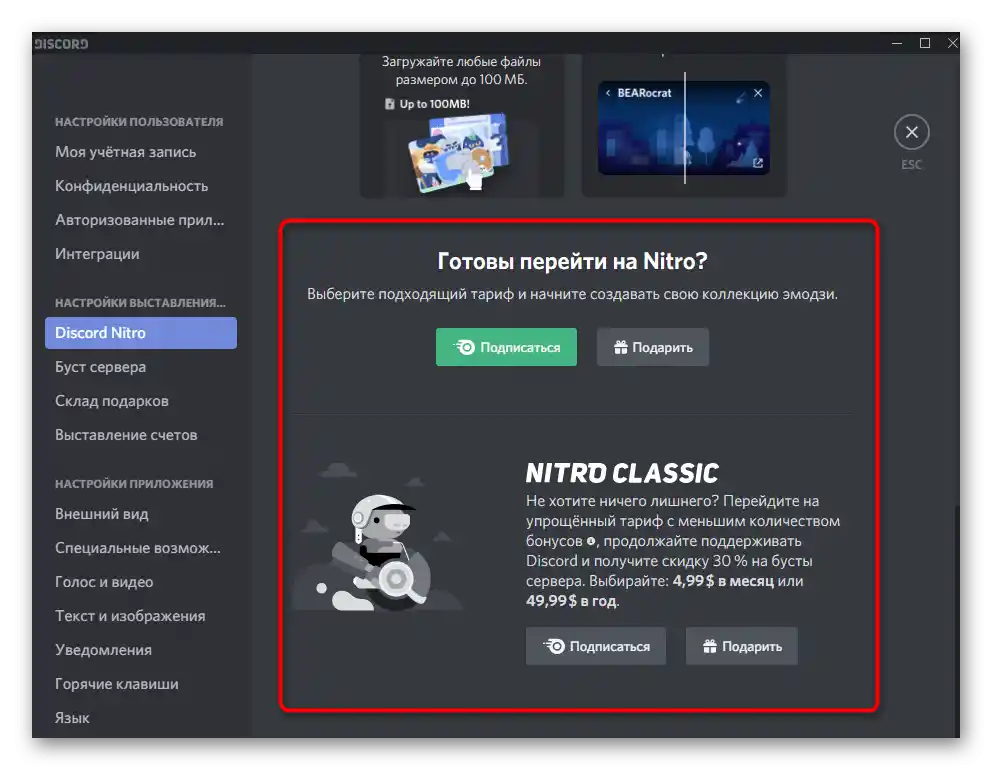This screenshot has height=770, width=992.
Task: Close settings with the ESC circle button
Action: 911,132
